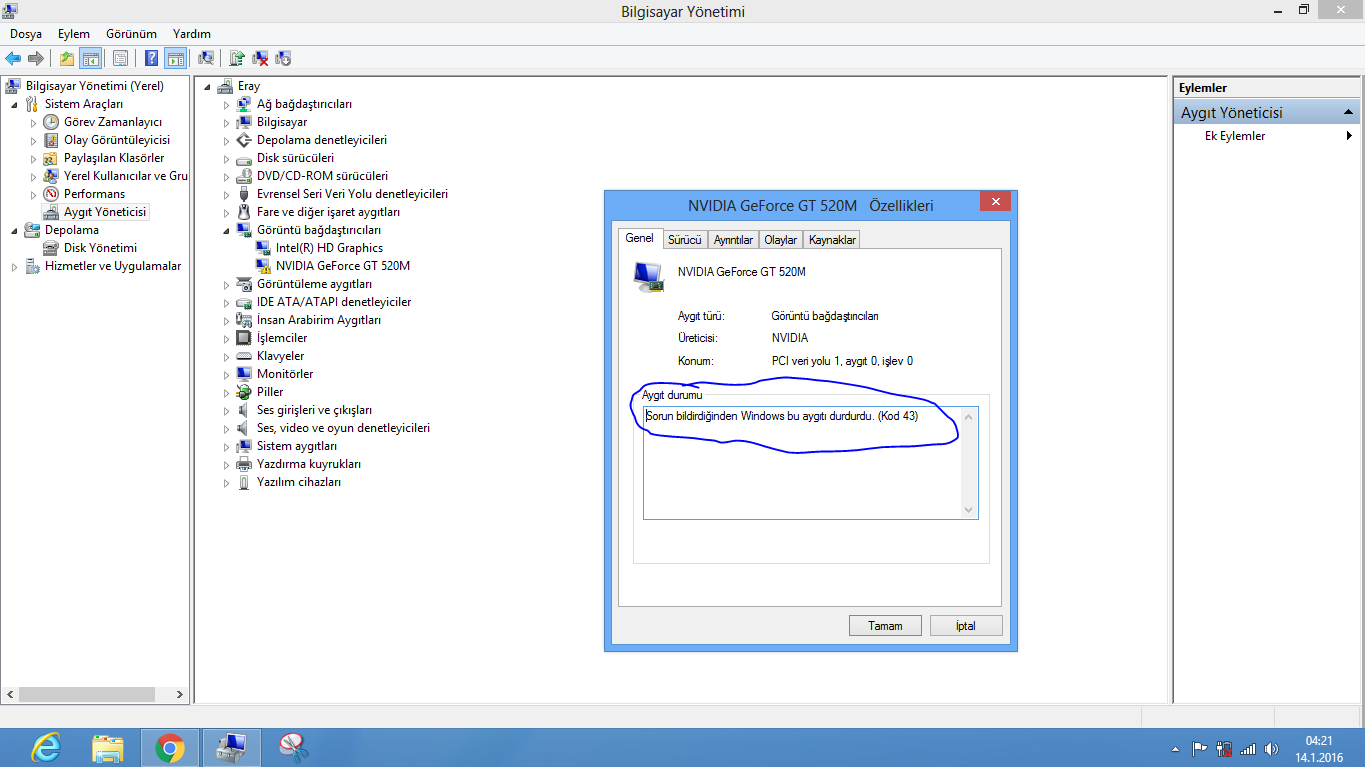Click the device status text box
1365x767 pixels.
(x=810, y=463)
